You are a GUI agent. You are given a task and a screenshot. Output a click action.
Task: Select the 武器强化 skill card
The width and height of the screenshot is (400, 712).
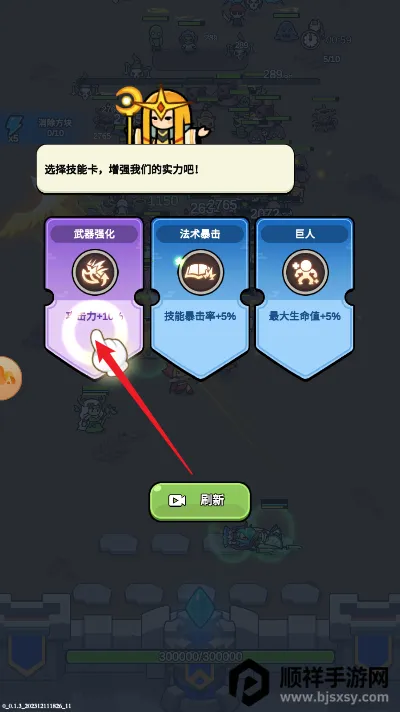94,297
